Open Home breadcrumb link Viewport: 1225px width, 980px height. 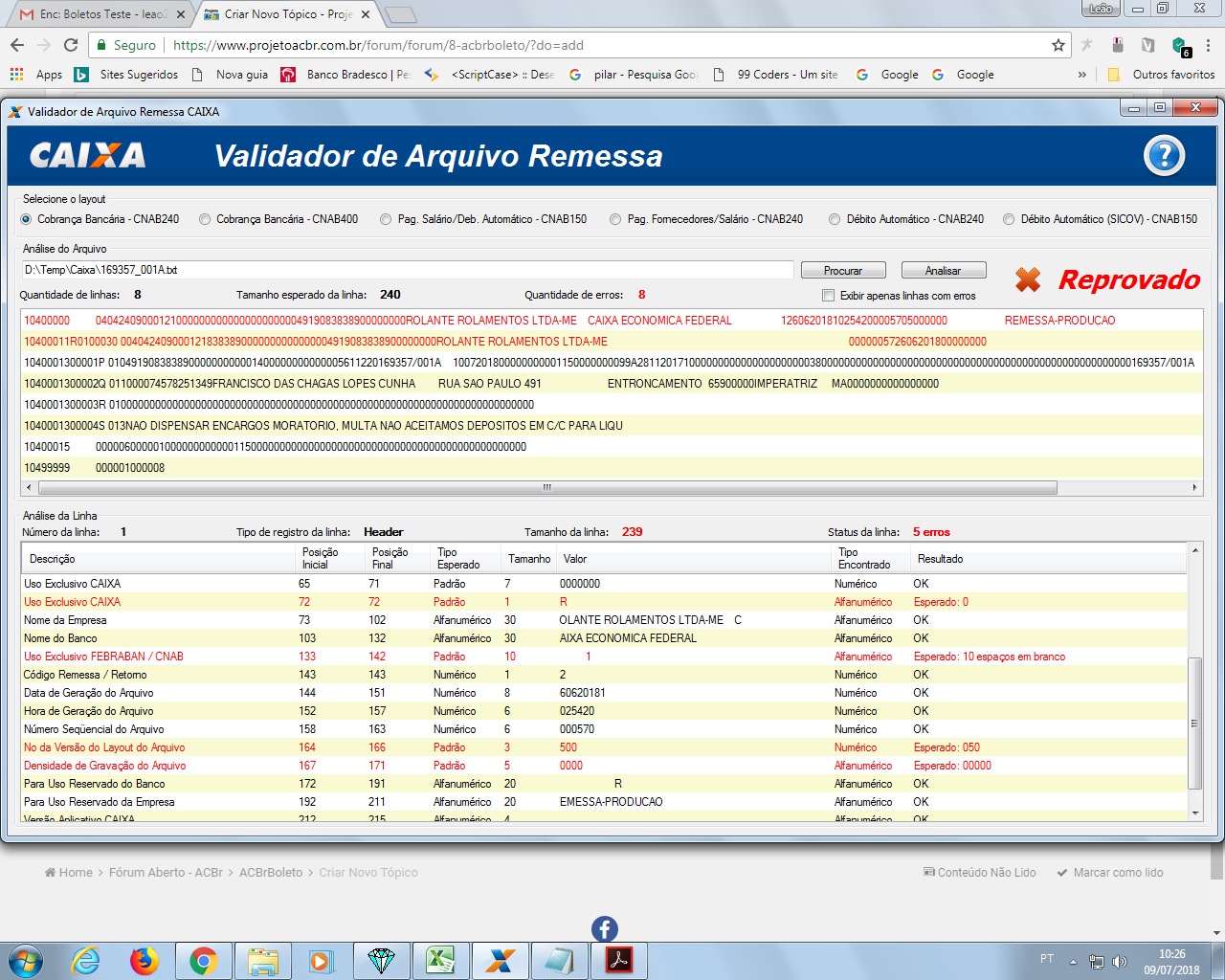69,873
